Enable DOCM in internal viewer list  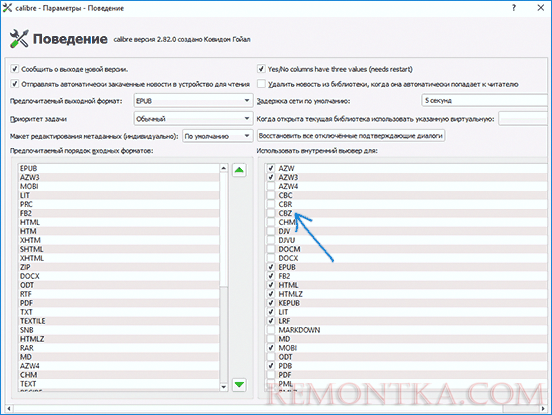[271, 249]
